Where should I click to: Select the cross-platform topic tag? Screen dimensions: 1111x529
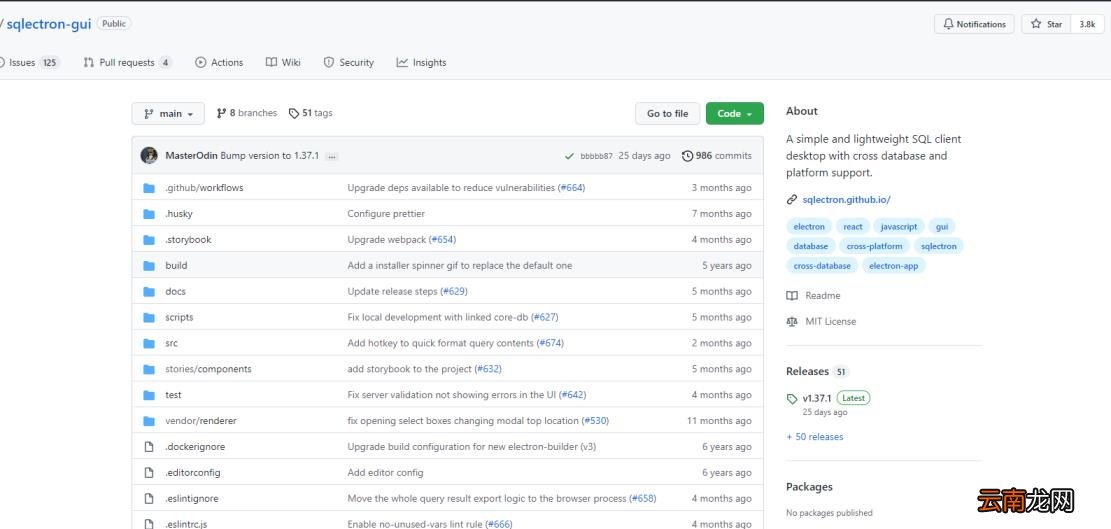coord(874,246)
